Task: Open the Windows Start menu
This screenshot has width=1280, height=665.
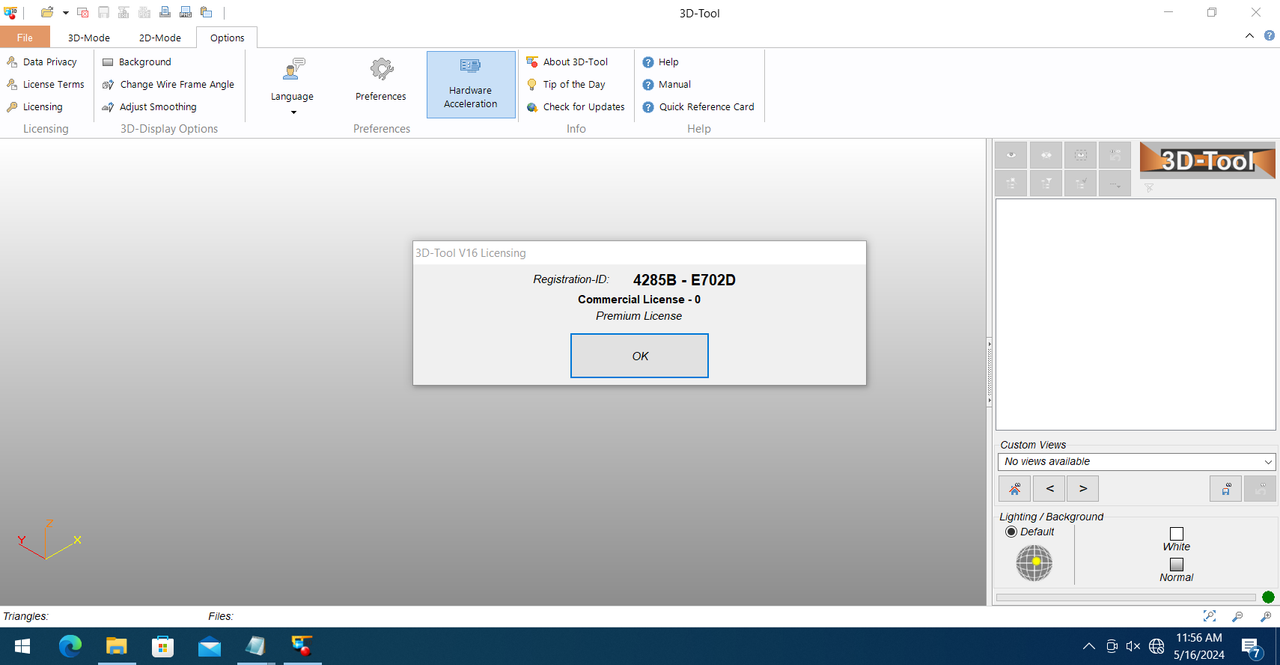Action: pos(22,646)
